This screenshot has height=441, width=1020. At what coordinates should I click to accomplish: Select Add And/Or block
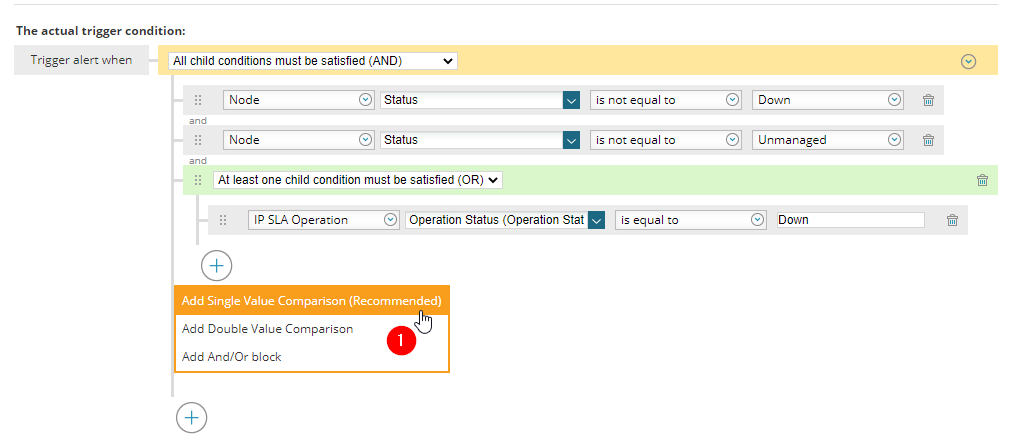[232, 357]
